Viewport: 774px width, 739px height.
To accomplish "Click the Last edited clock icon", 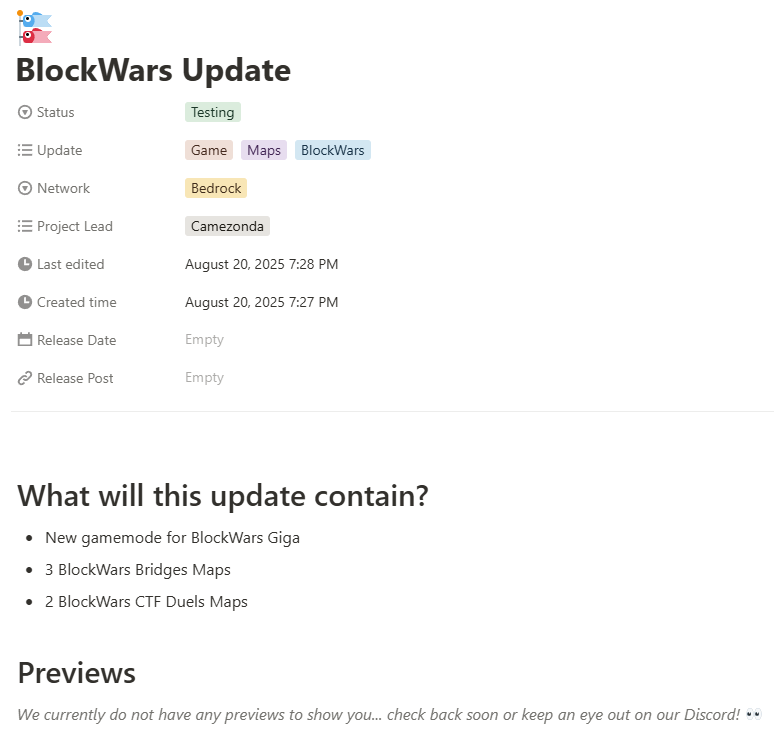I will coord(25,264).
